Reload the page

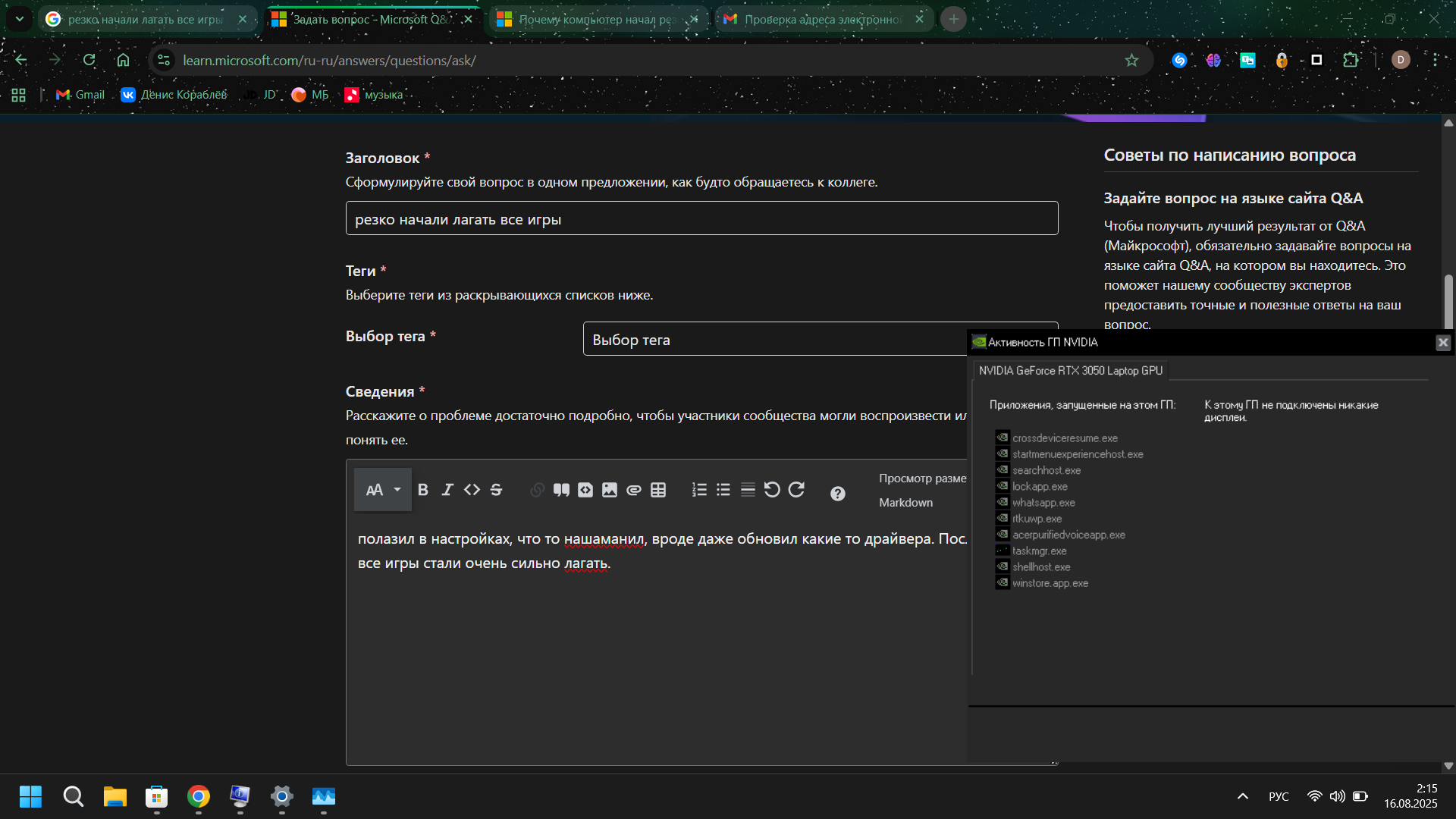click(x=89, y=61)
